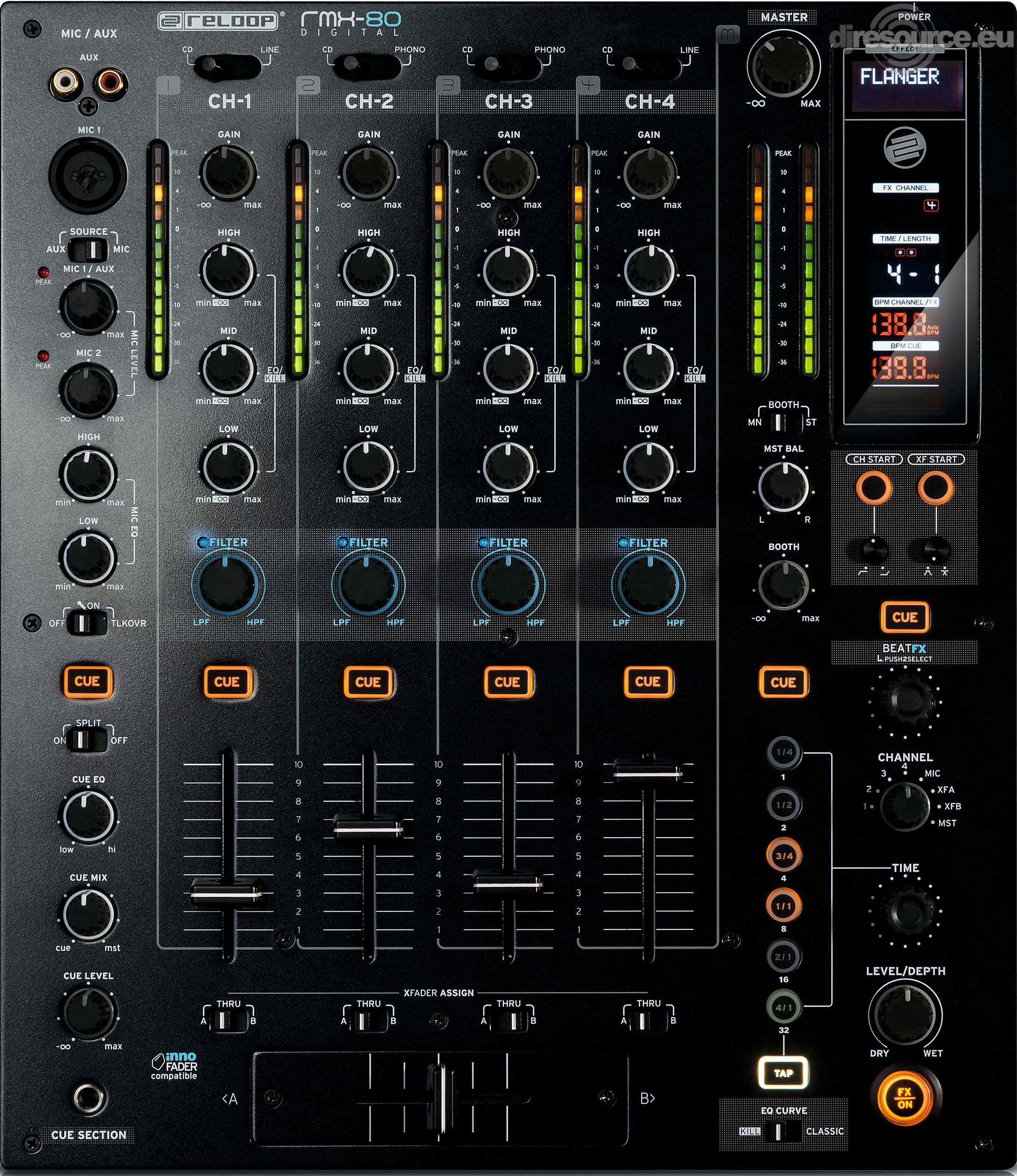Toggle the SPLIT ON/OFF switch
This screenshot has width=1017, height=1176.
(86, 740)
